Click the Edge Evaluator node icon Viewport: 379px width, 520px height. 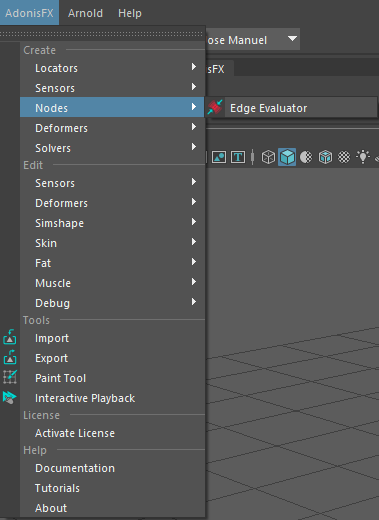(215, 107)
